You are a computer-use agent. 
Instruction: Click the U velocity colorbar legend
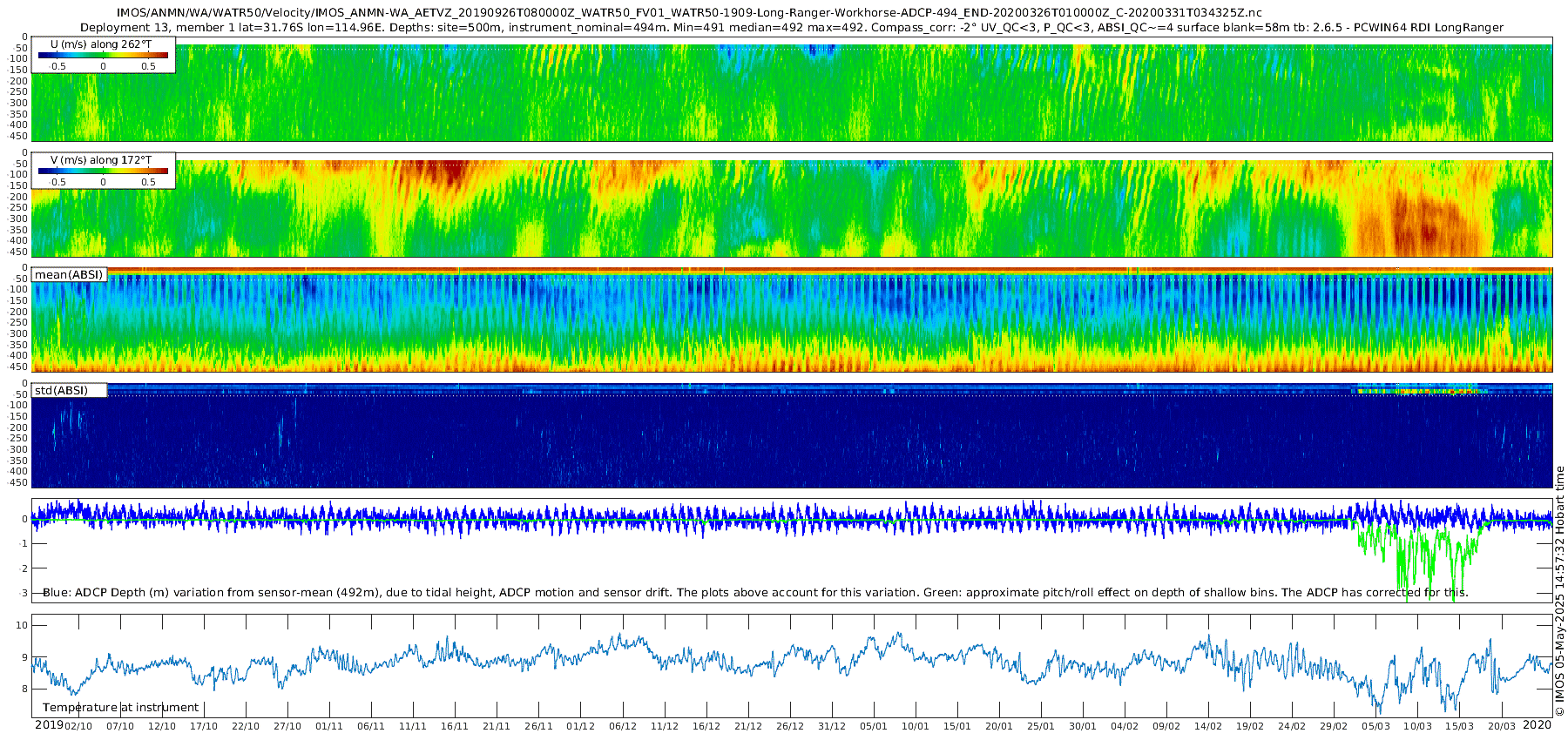tap(103, 55)
